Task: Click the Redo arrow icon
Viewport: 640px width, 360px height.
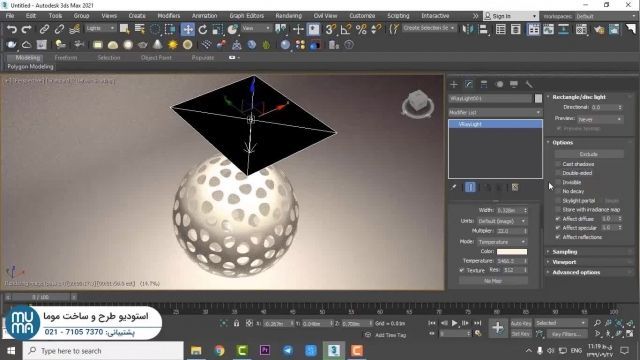Action: point(27,29)
